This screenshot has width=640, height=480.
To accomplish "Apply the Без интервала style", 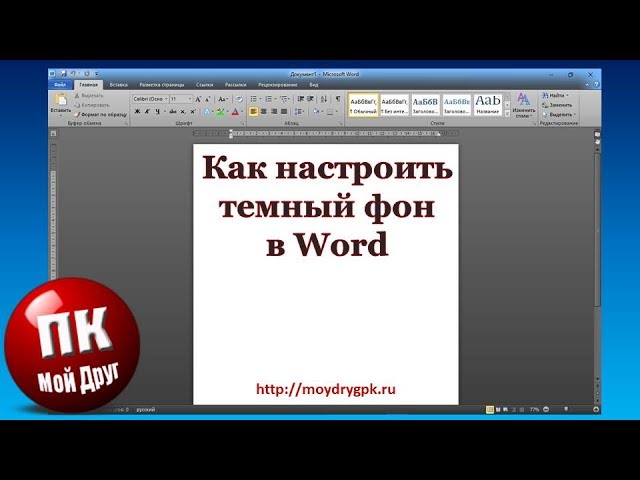I will (x=394, y=105).
